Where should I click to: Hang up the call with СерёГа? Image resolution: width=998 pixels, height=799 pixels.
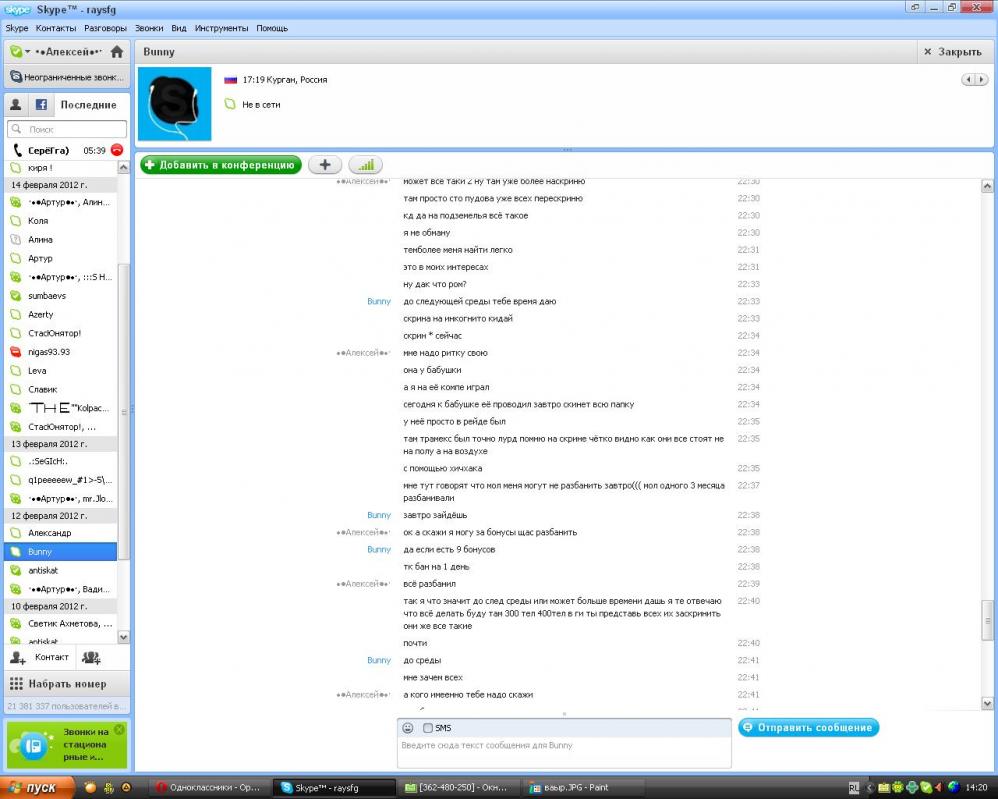117,150
